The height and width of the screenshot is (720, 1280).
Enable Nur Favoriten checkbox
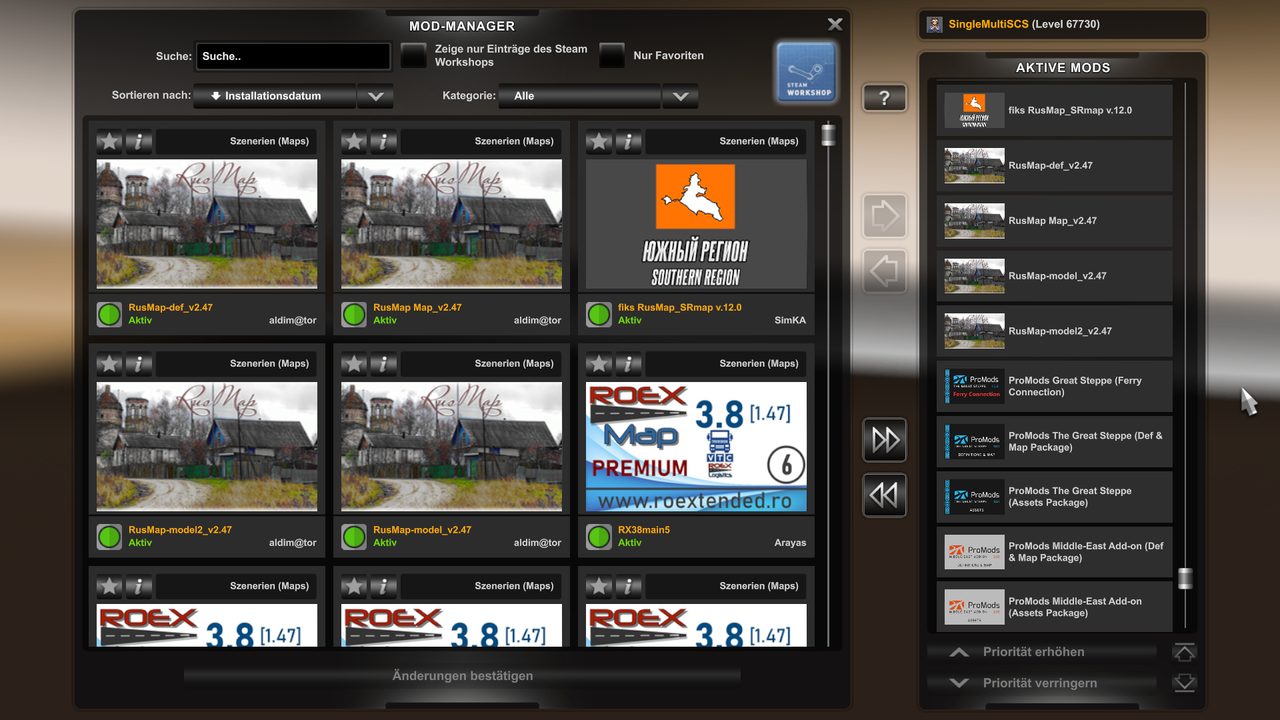click(612, 56)
